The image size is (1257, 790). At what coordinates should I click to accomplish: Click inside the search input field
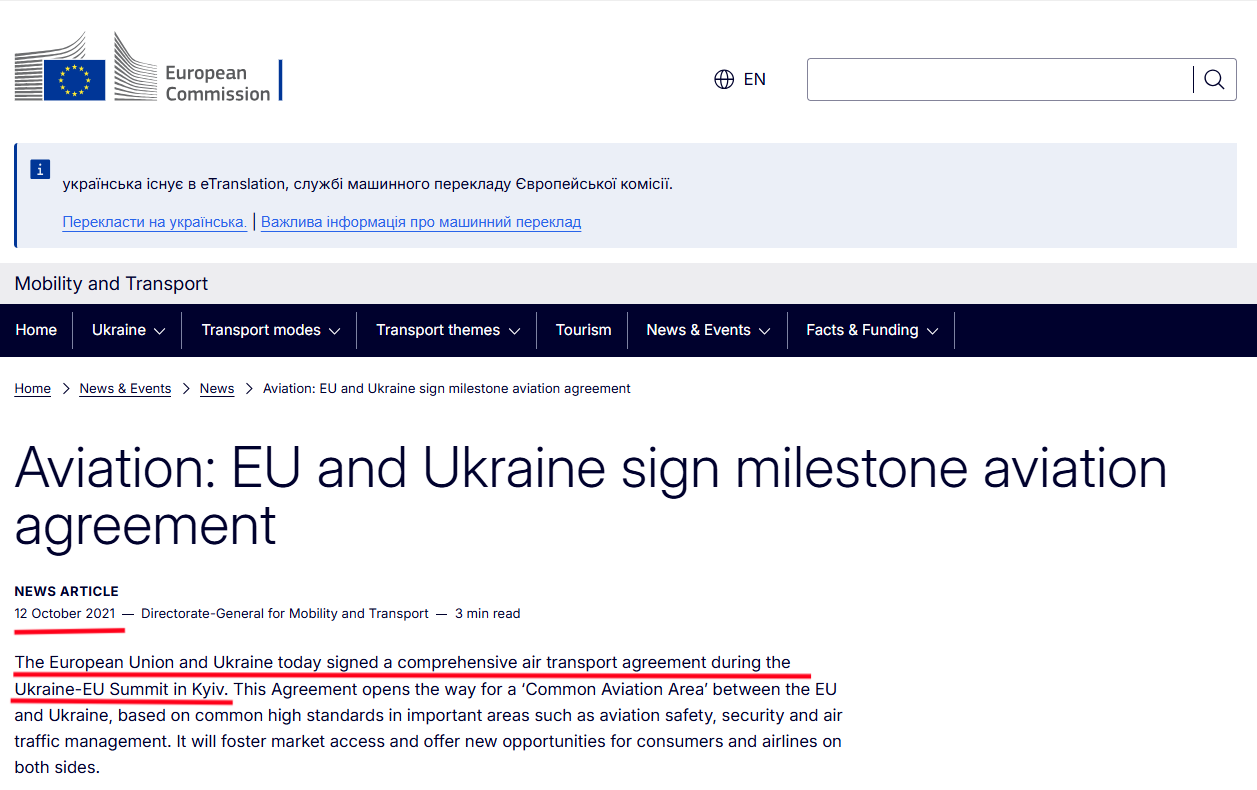coord(990,79)
